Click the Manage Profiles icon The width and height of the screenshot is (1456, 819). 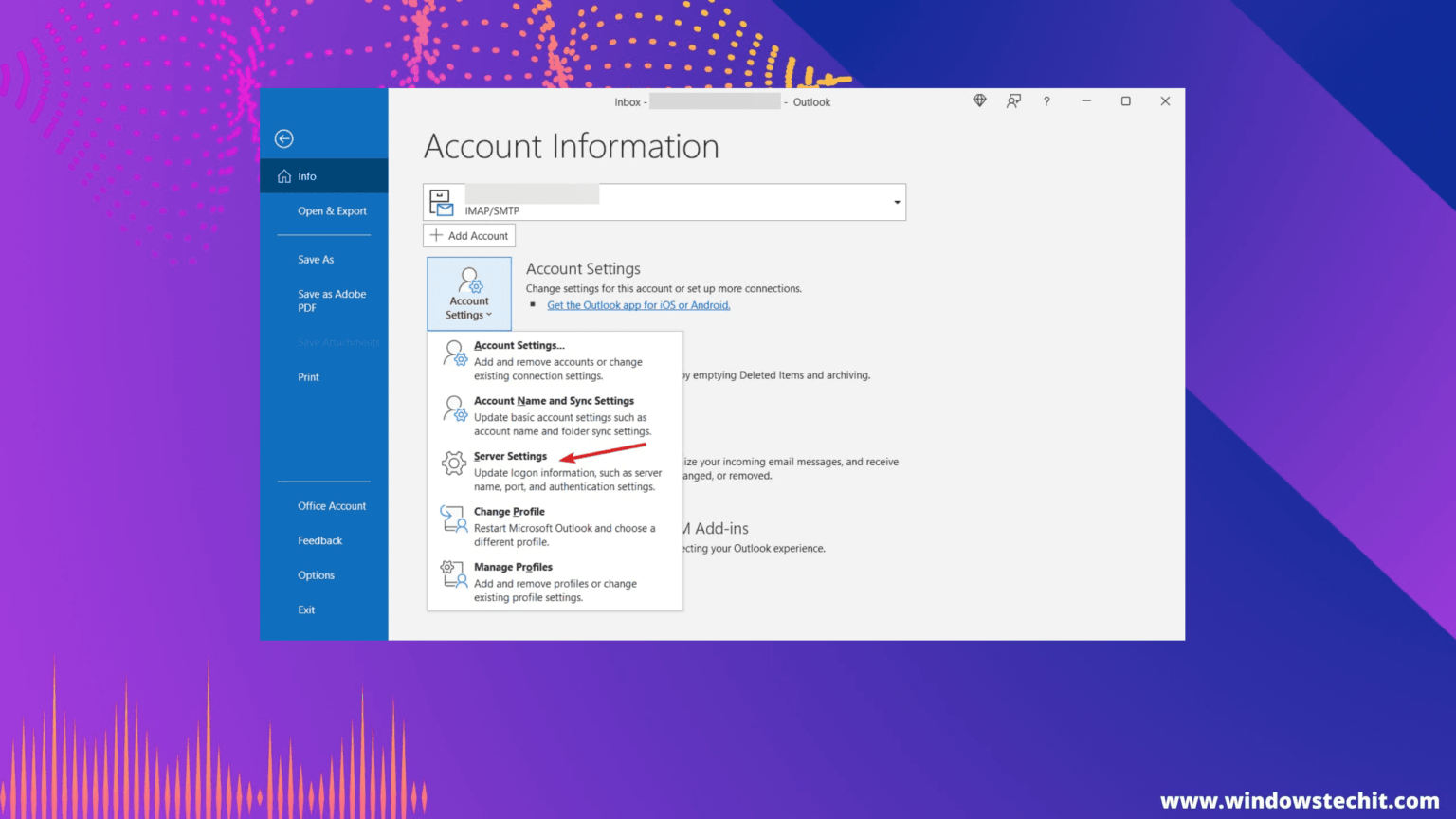[454, 574]
